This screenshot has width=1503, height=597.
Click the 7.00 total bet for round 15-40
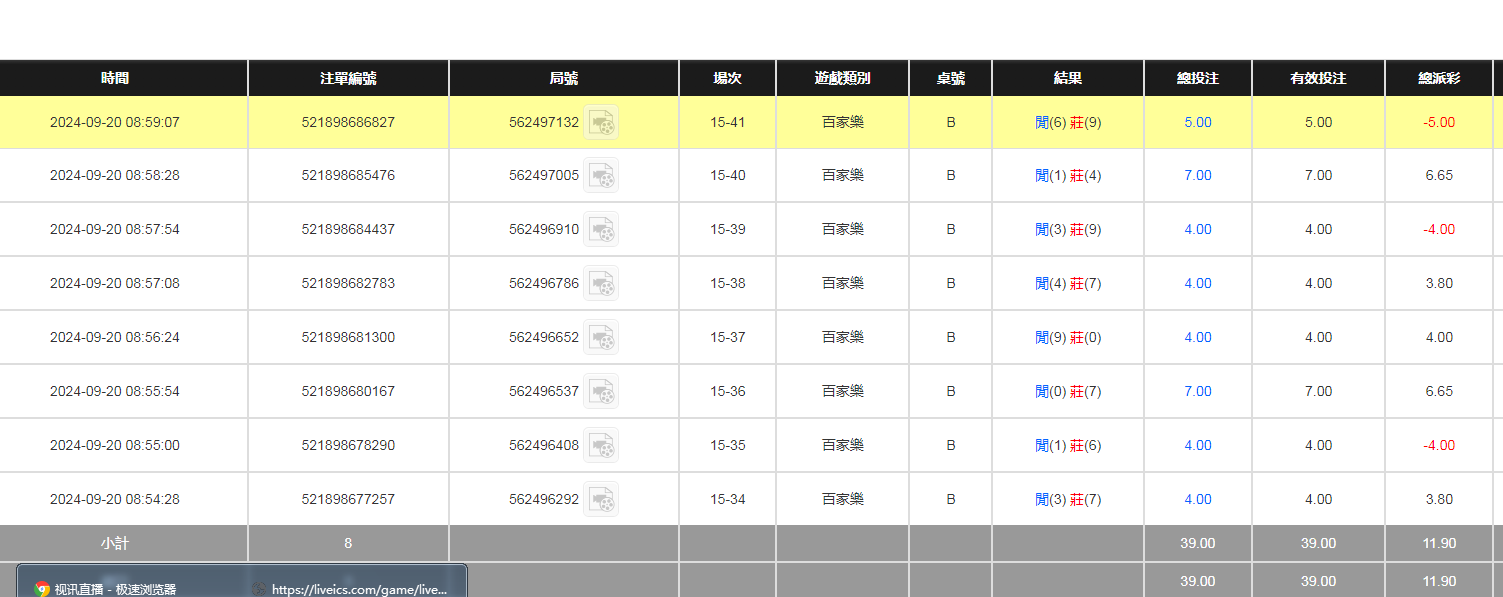point(1197,176)
